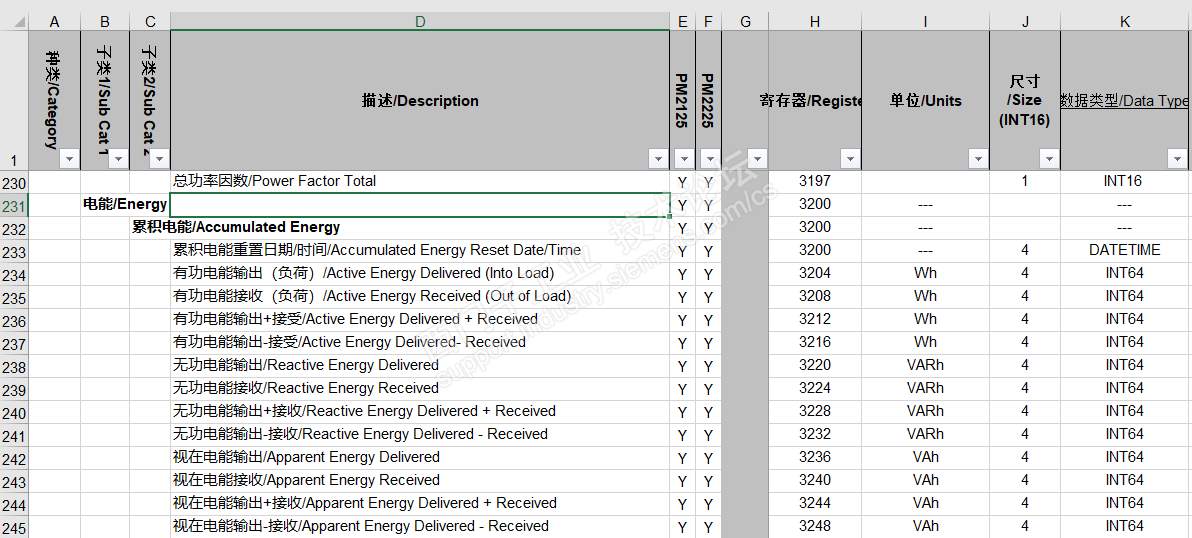Select 无功电能接收/Reactive Energy Received cell
The height and width of the screenshot is (538, 1192).
click(420, 388)
